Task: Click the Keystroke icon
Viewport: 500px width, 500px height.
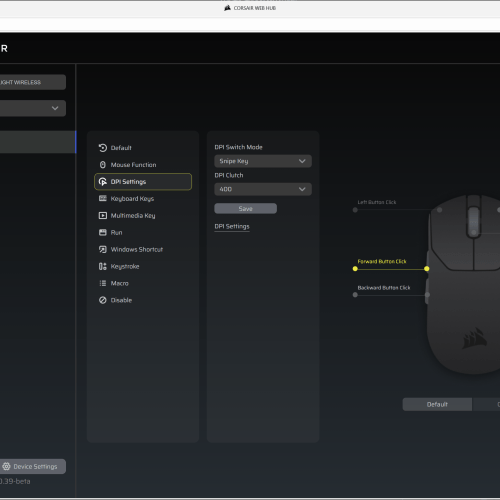Action: pos(103,266)
